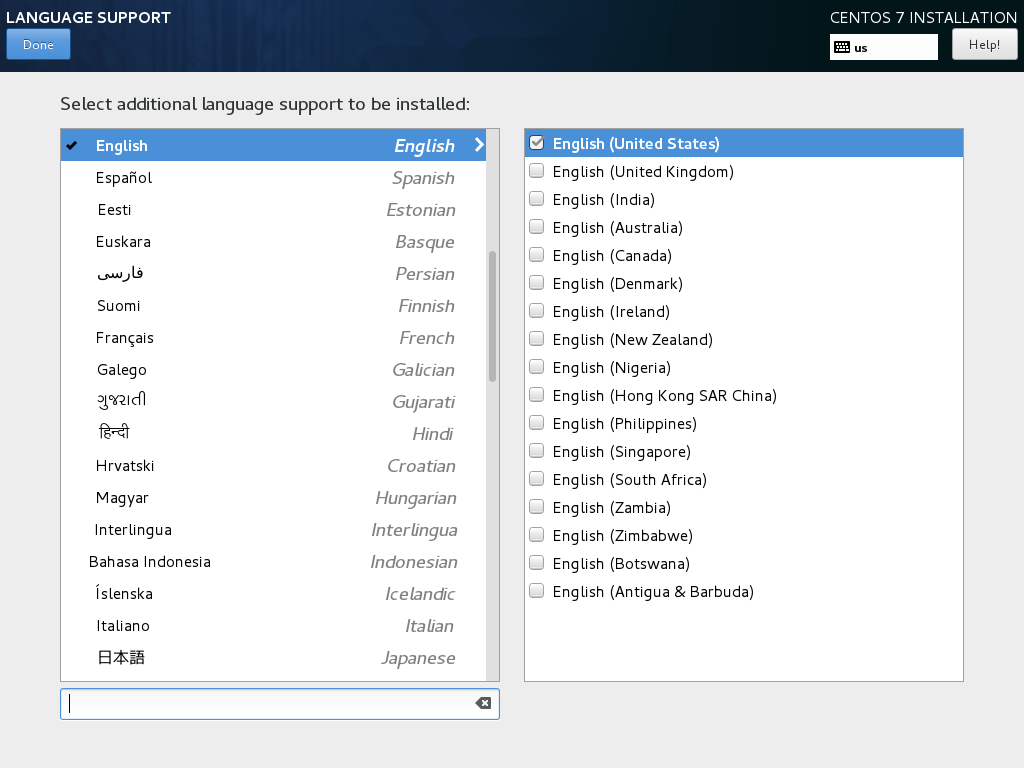Enable English (Hong Kong SAR China)

tap(536, 394)
